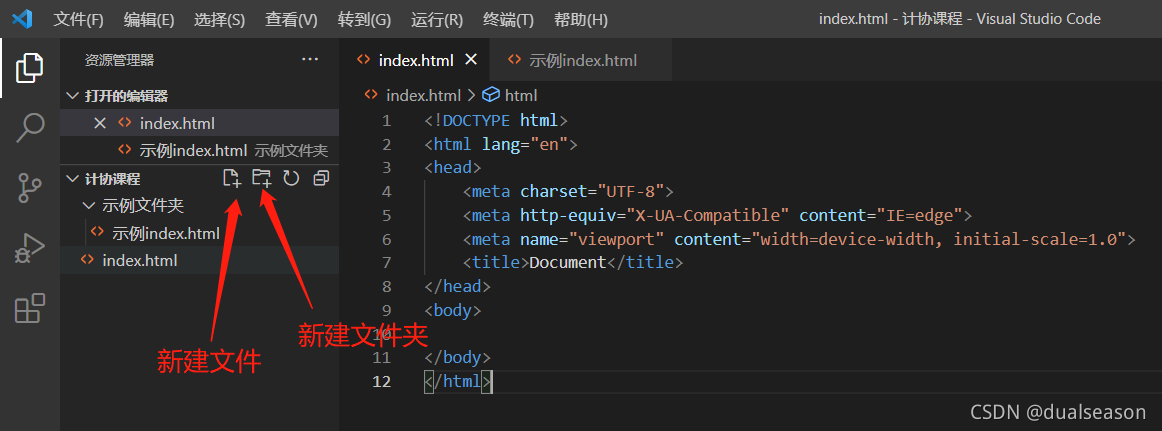This screenshot has height=431, width=1162.
Task: Switch to the 示例index.html editor tab
Action: [581, 61]
